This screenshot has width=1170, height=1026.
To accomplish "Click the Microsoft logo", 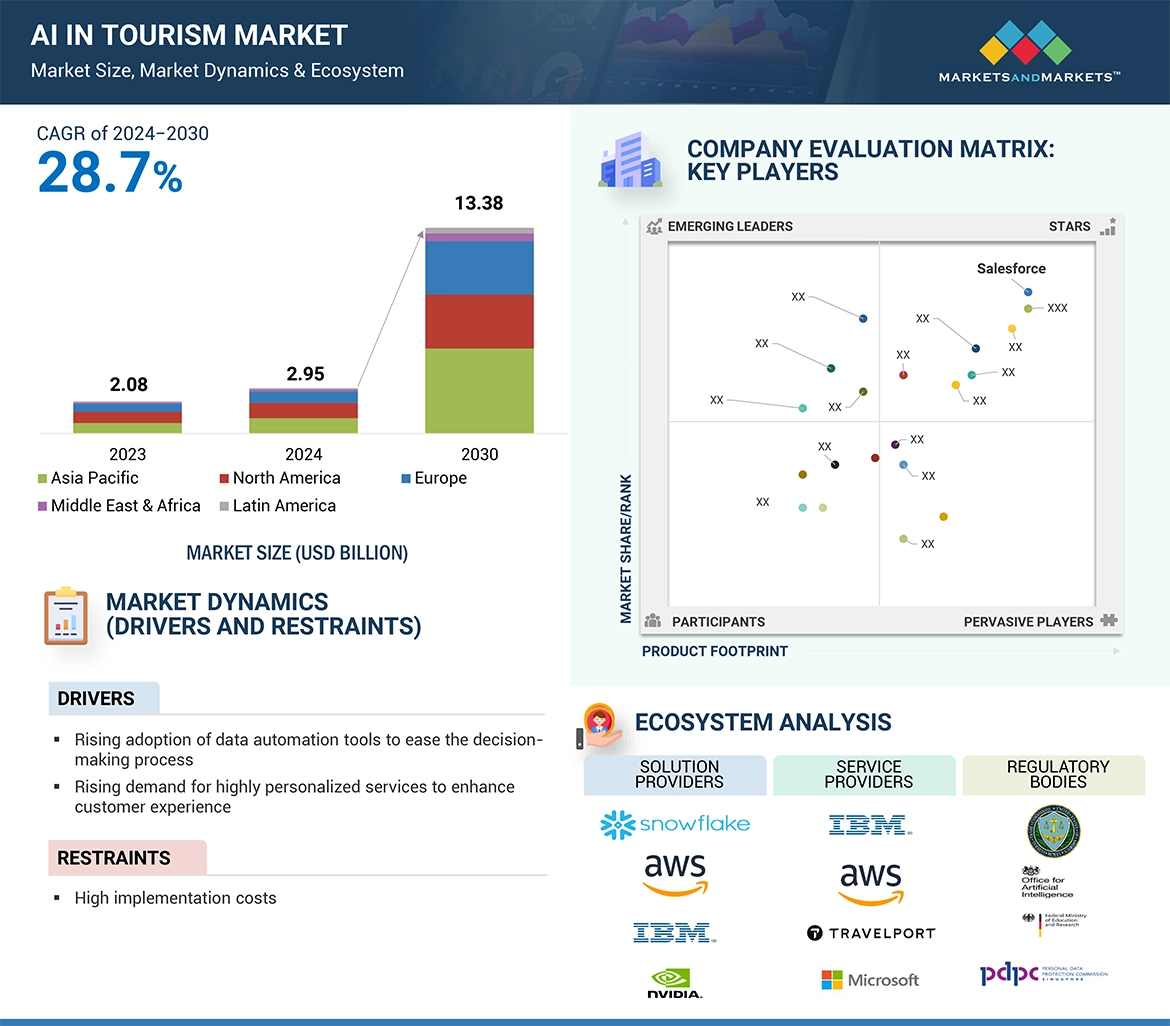I will pyautogui.click(x=870, y=980).
